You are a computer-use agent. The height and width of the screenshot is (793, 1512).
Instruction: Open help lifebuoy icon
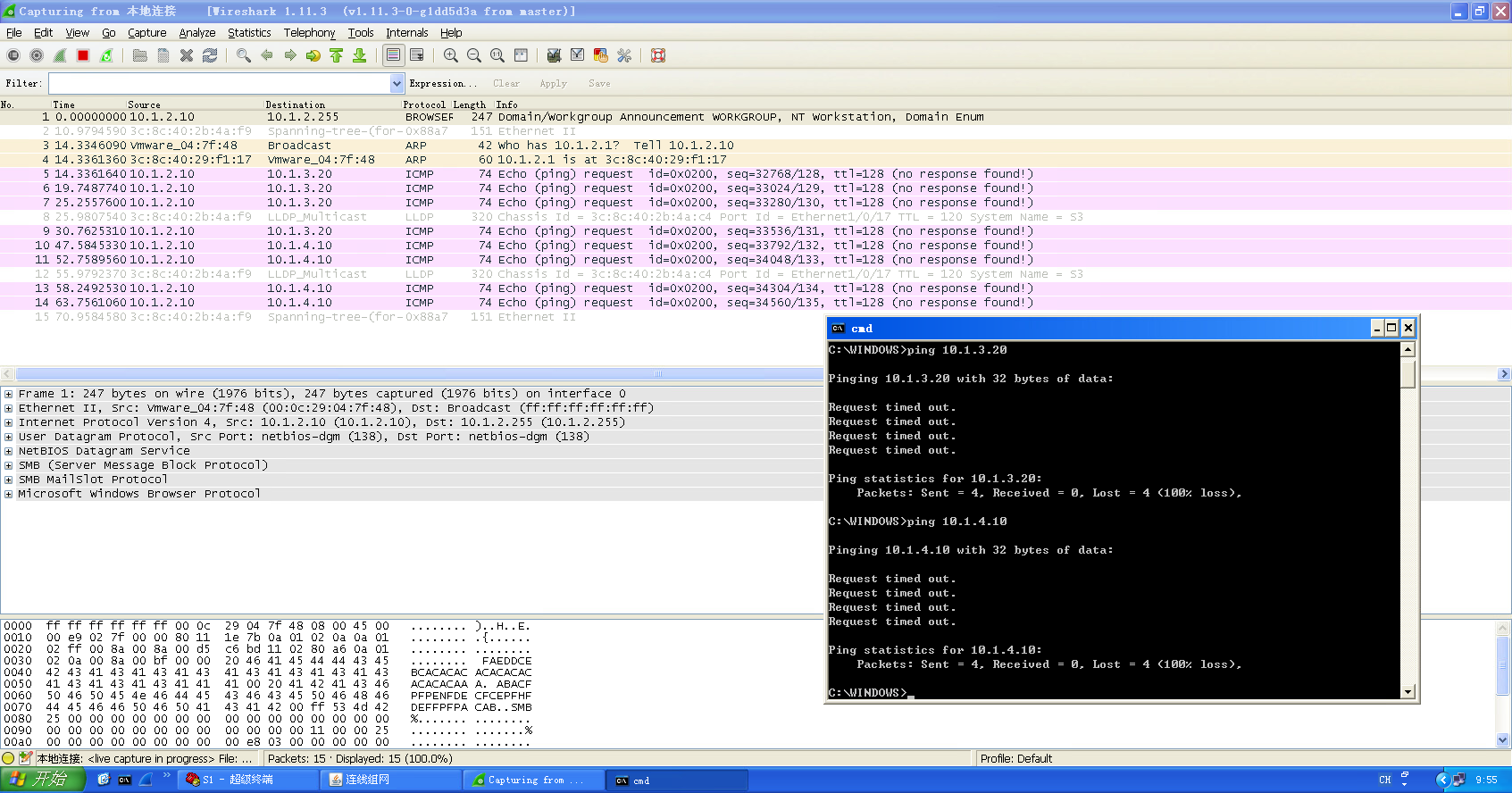coord(658,55)
